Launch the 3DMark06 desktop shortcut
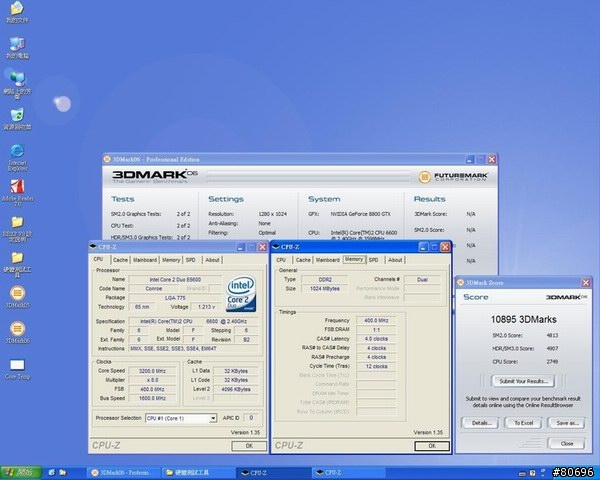This screenshot has width=600, height=480. (x=17, y=333)
